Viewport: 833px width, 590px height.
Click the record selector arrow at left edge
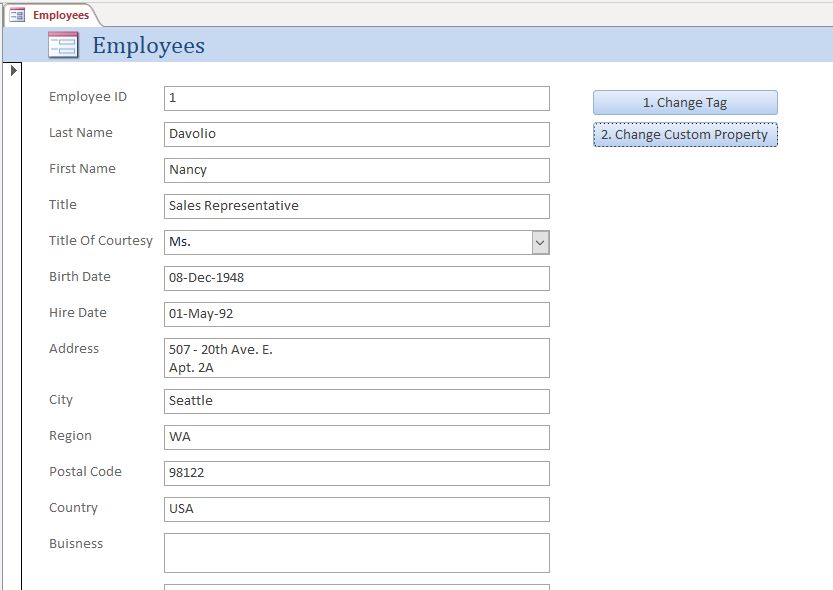pos(13,71)
